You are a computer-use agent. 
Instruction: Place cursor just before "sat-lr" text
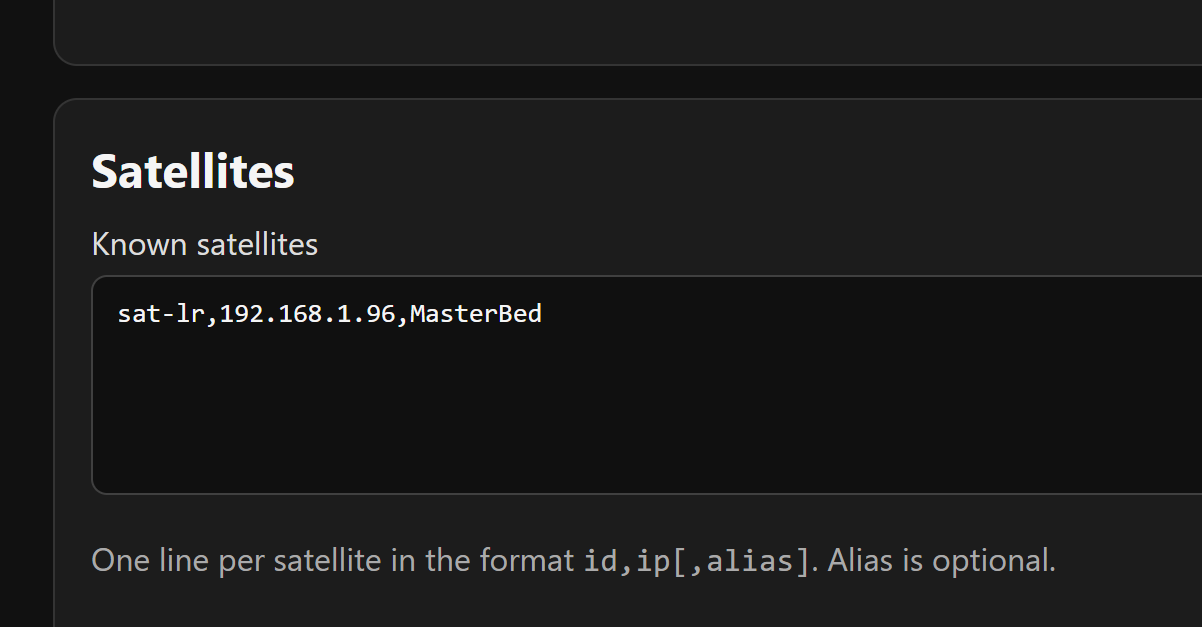click(x=118, y=314)
